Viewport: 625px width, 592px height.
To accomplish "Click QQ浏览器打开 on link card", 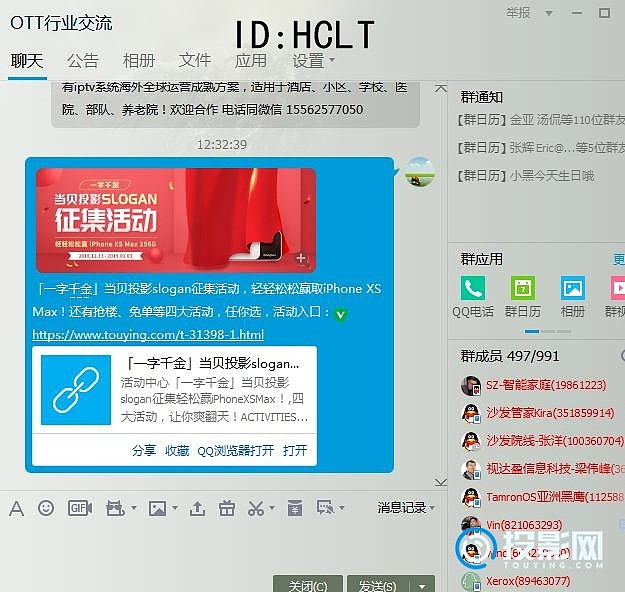I will point(236,450).
